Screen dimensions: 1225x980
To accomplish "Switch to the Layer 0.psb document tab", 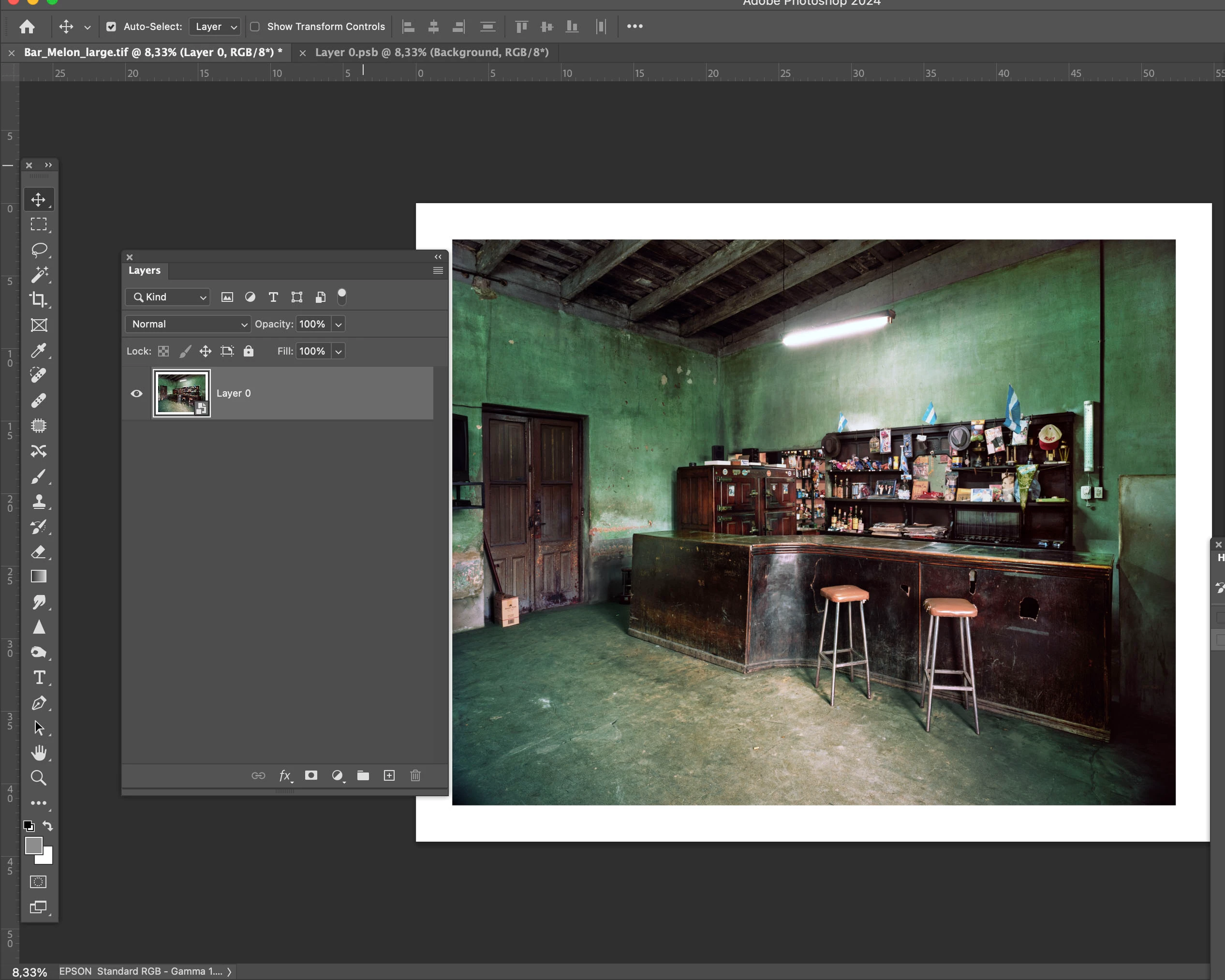I will (x=431, y=52).
